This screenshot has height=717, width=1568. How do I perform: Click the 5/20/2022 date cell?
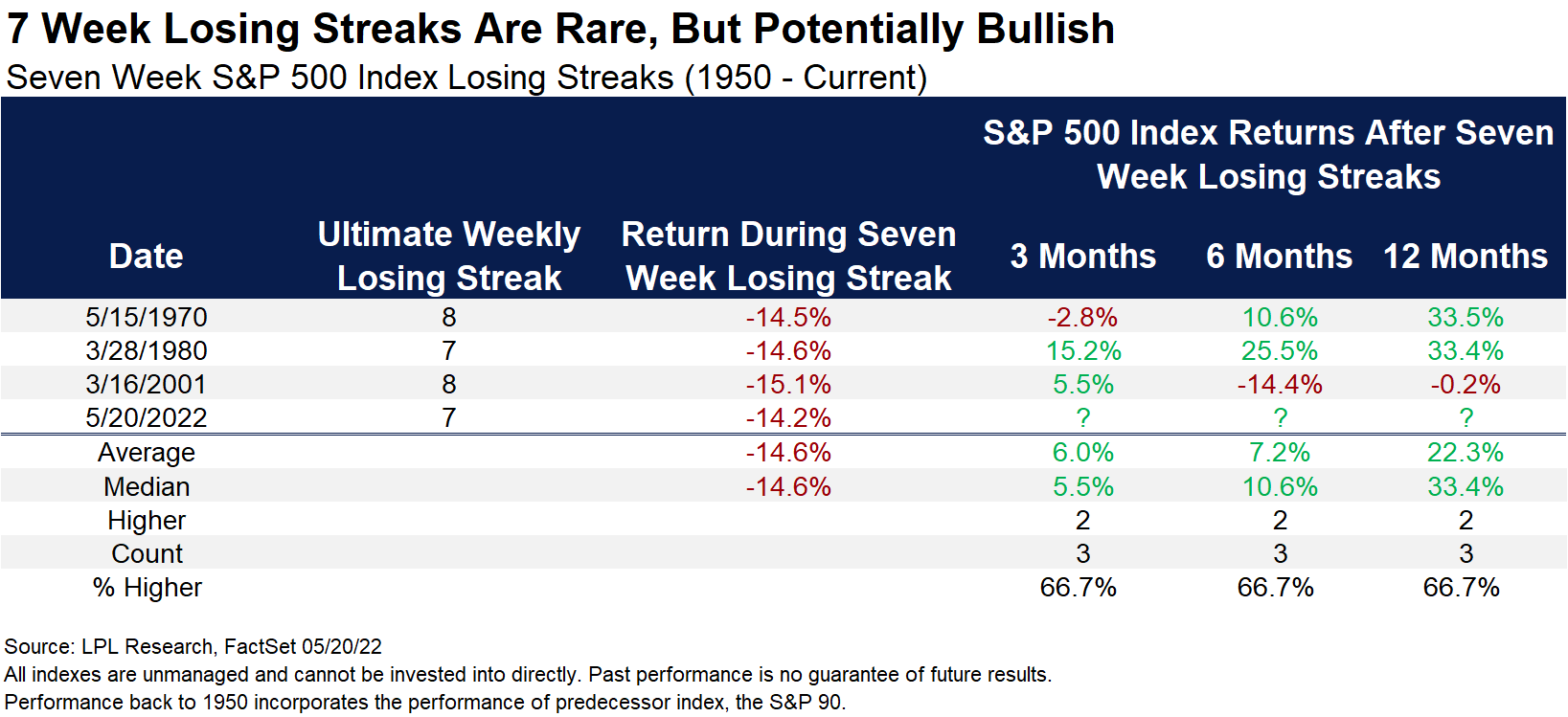(x=146, y=417)
